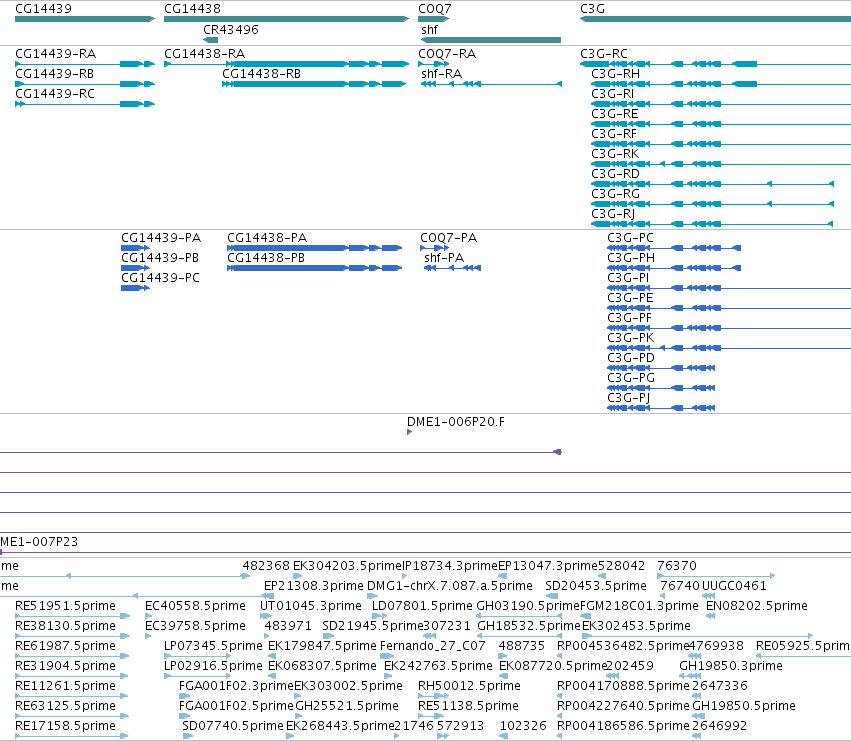851x741 pixels.
Task: Click the DME1-006P20.F clone end label
Action: tap(456, 422)
